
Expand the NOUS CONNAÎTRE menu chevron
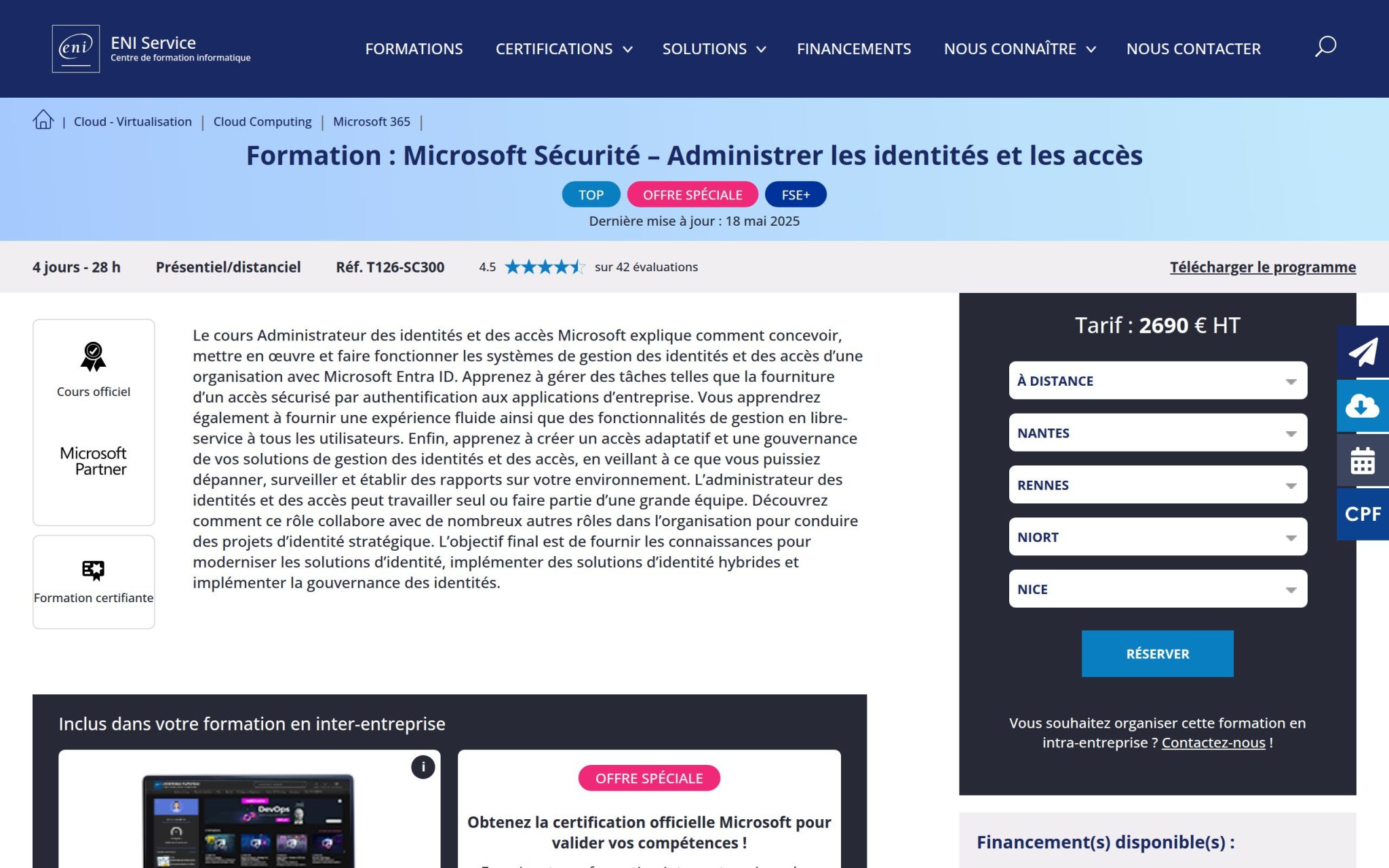(x=1091, y=50)
